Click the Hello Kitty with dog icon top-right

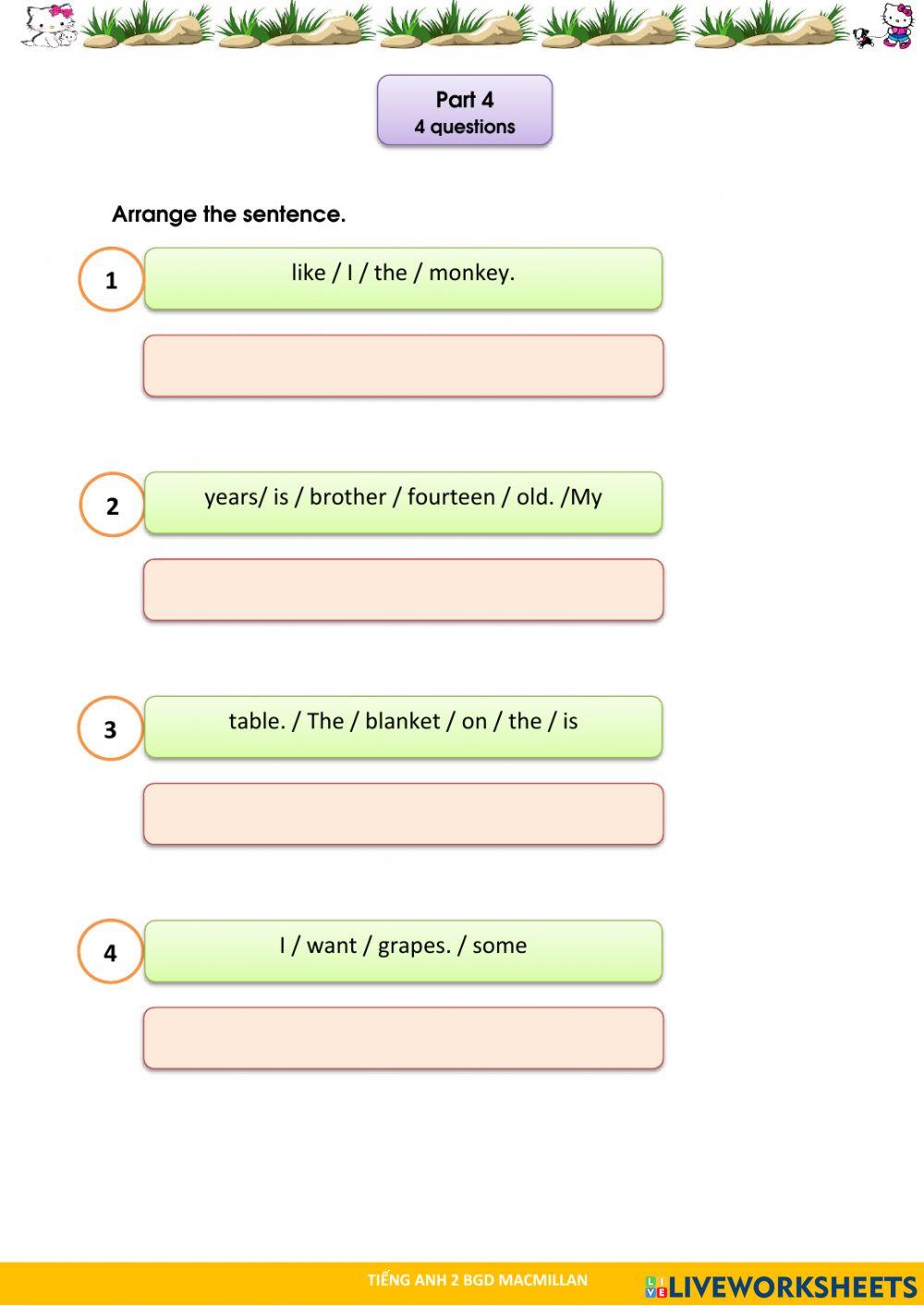pyautogui.click(x=885, y=27)
